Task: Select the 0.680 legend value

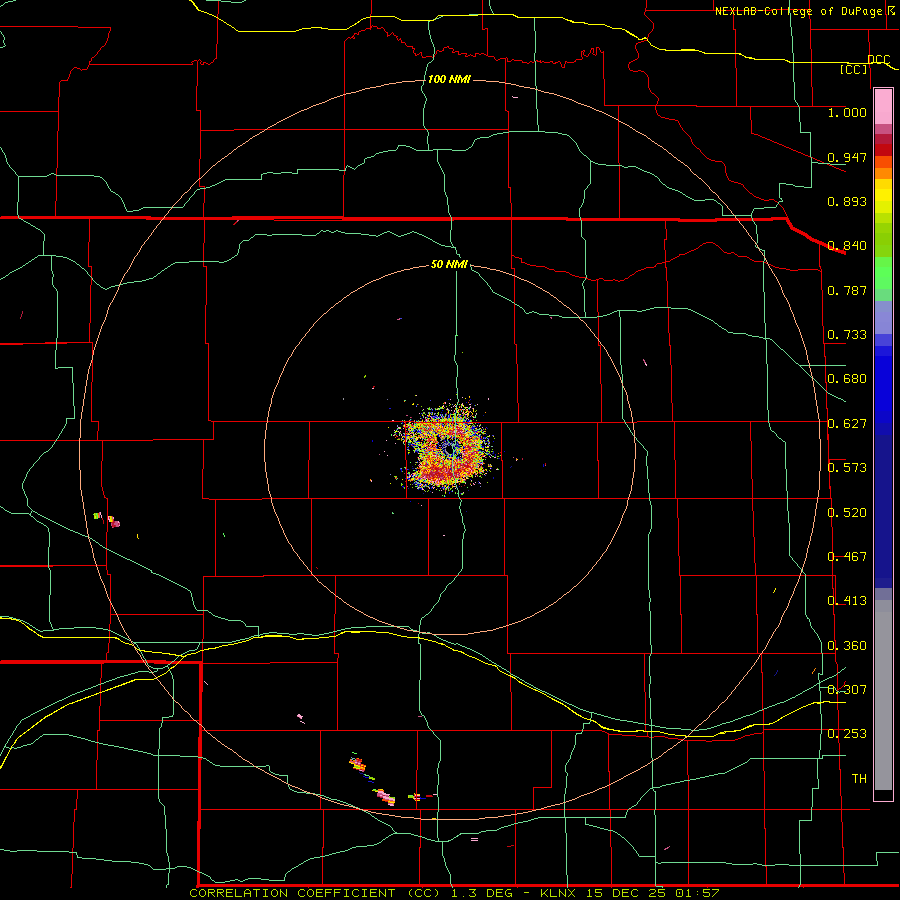Action: click(847, 379)
